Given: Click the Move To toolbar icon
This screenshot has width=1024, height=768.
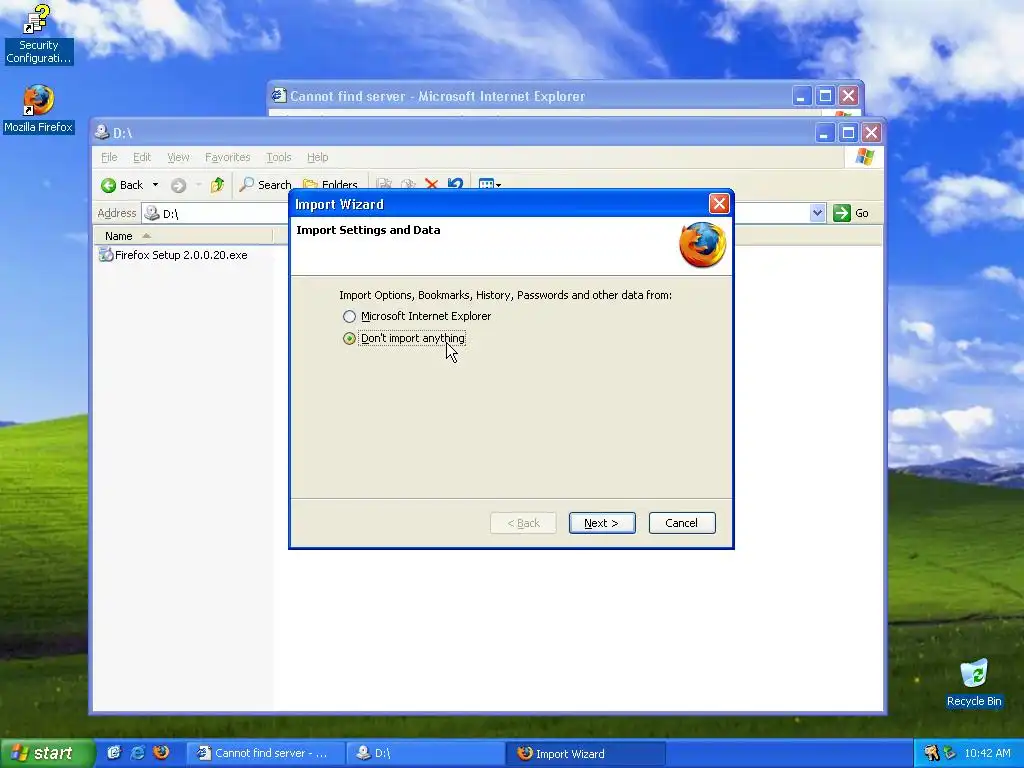Looking at the screenshot, I should point(384,185).
